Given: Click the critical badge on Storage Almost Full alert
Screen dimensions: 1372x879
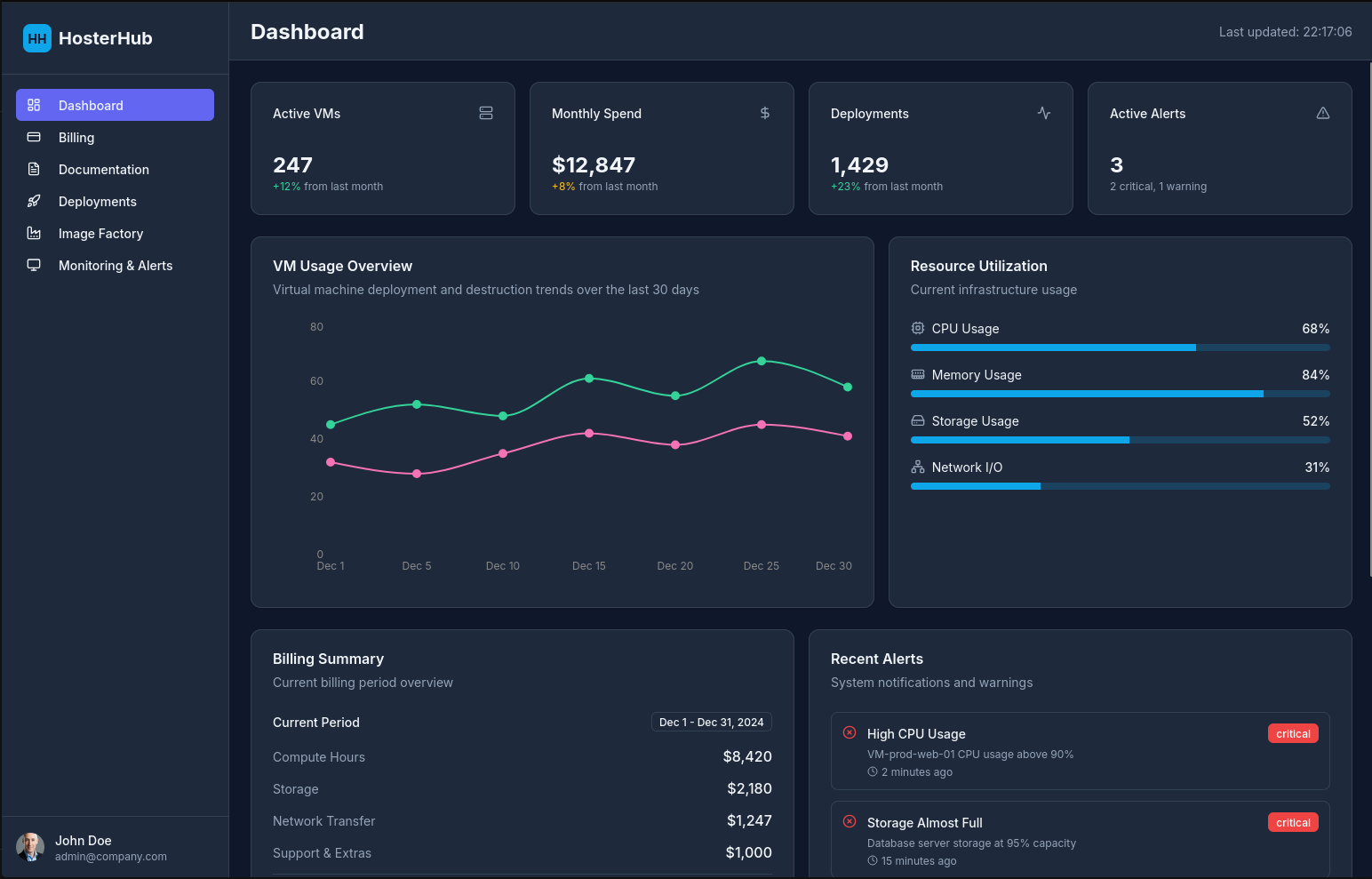Looking at the screenshot, I should click(x=1293, y=822).
